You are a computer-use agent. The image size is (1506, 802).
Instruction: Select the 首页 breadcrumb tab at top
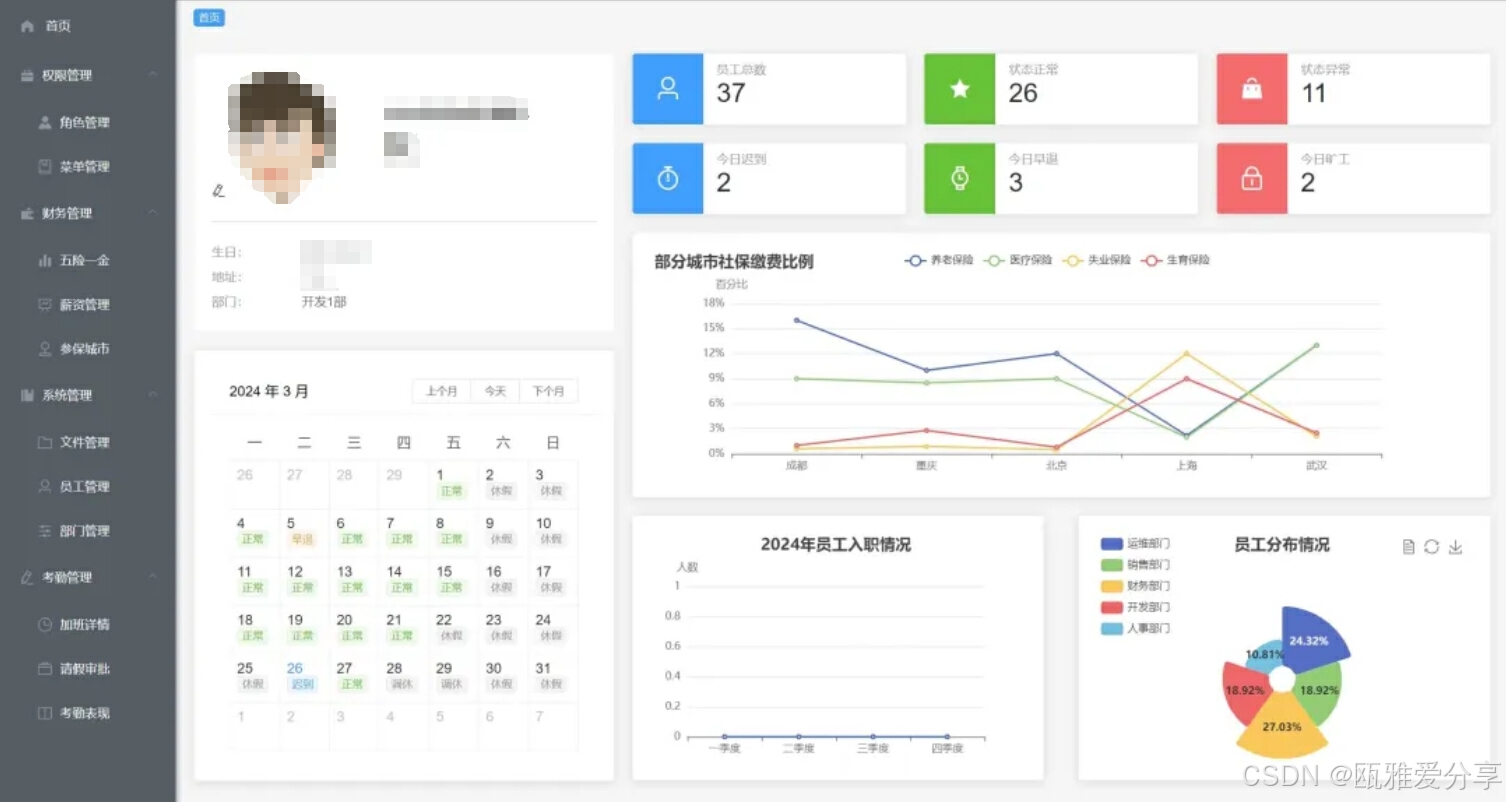(208, 17)
